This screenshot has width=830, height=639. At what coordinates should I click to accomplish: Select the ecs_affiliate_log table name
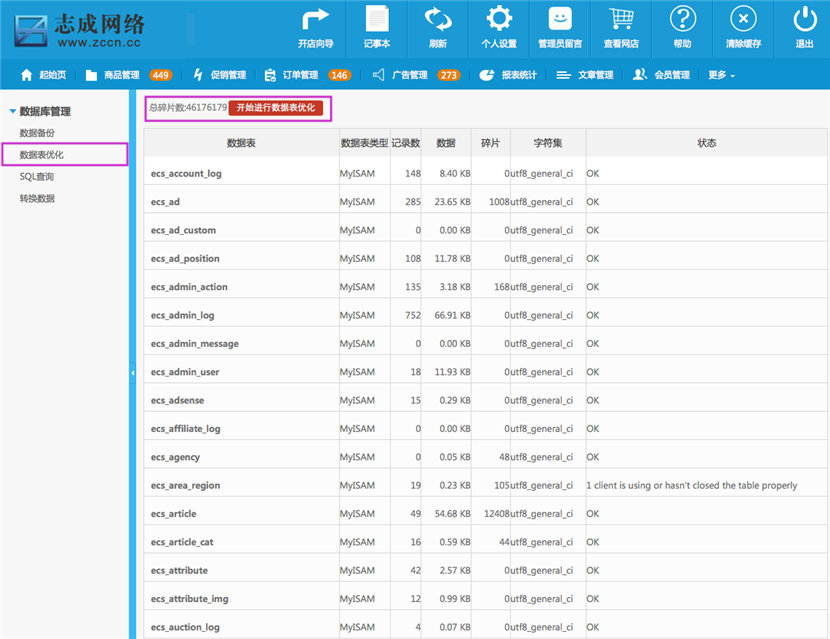coord(186,429)
